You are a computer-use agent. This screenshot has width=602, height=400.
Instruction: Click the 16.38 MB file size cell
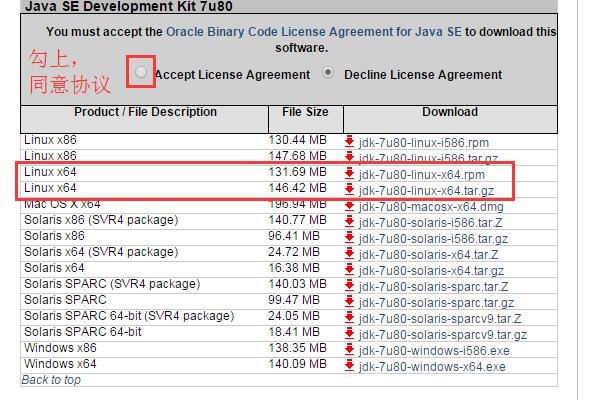[294, 268]
